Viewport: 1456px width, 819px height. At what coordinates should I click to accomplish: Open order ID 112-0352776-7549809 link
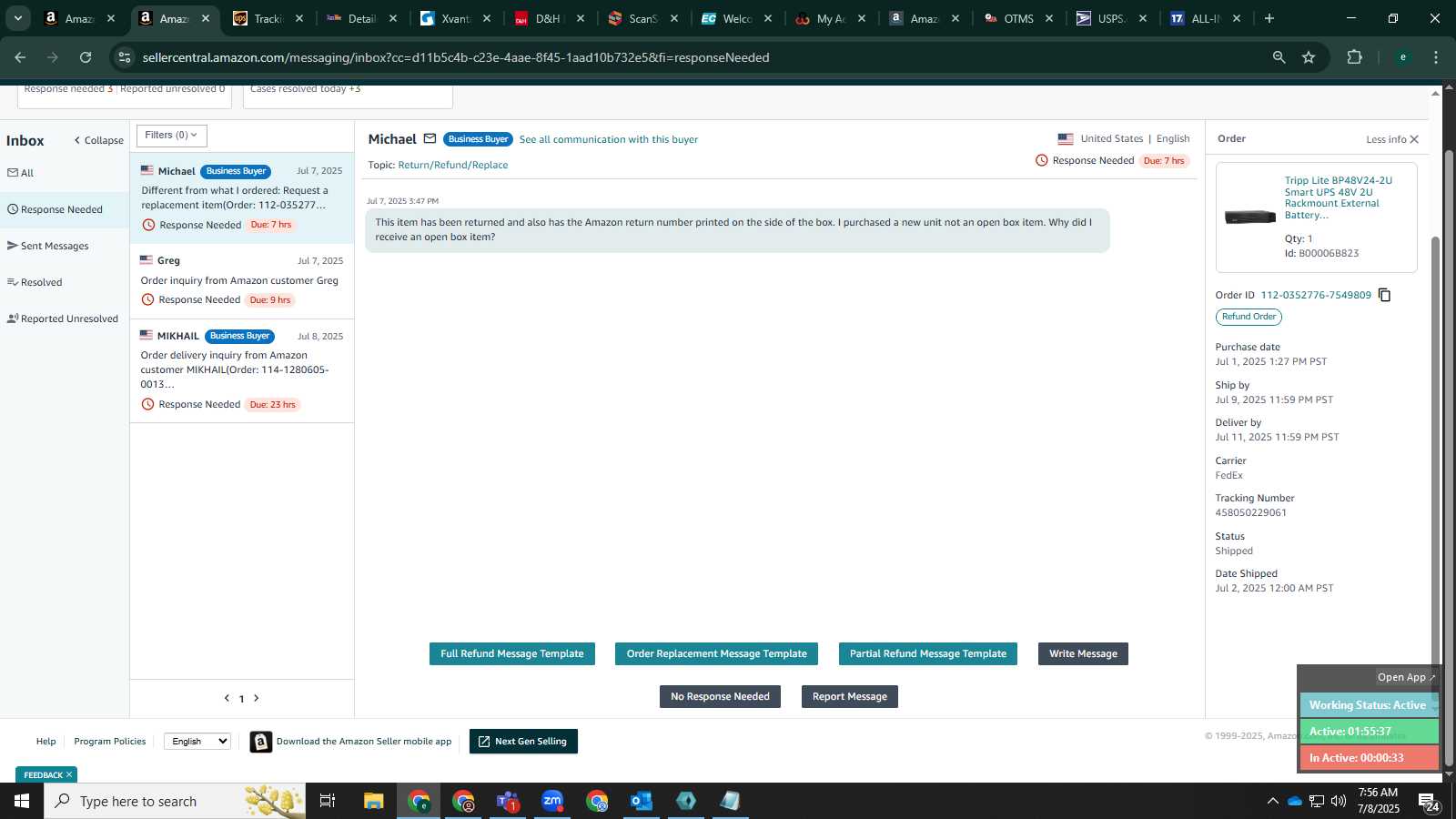click(x=1315, y=295)
